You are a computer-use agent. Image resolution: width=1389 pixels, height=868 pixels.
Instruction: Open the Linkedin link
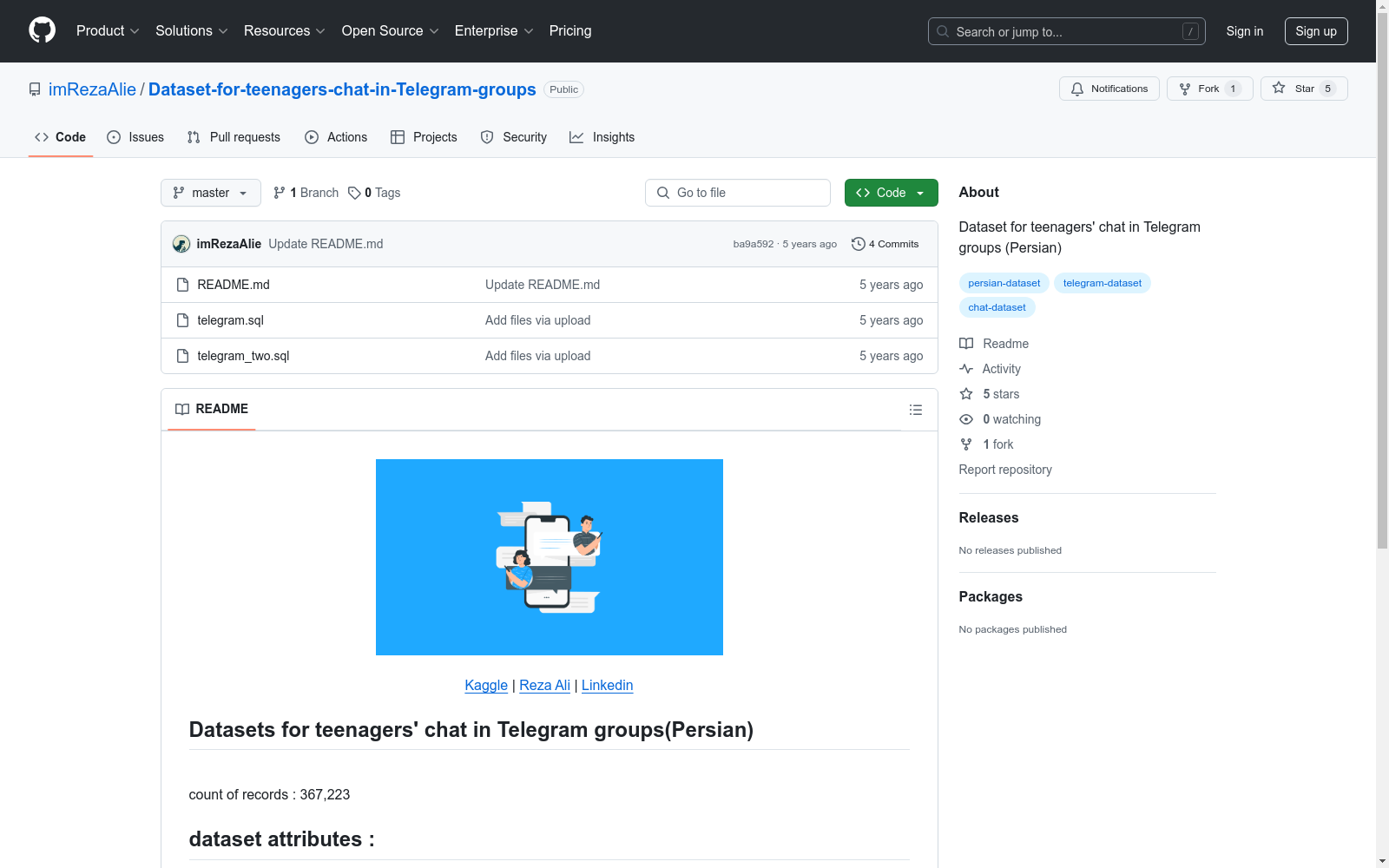[607, 685]
